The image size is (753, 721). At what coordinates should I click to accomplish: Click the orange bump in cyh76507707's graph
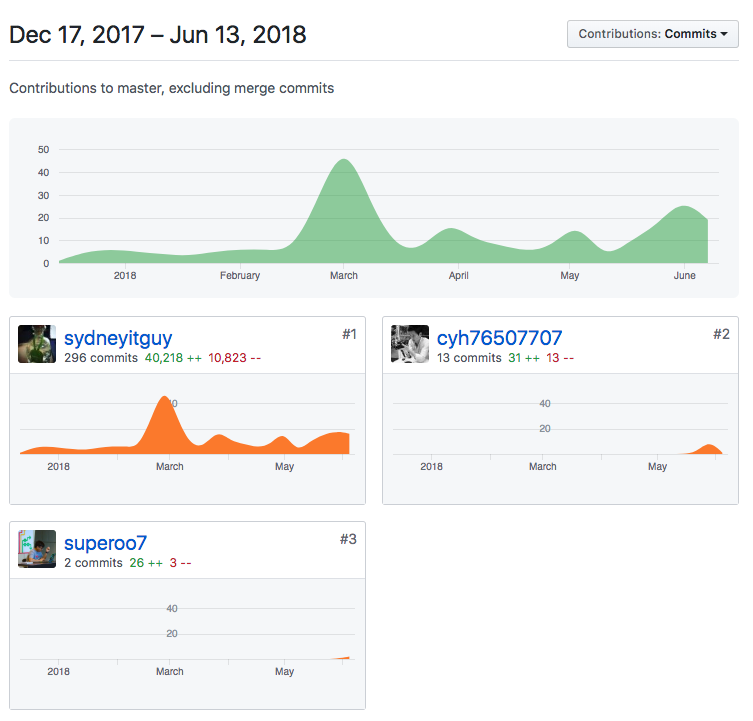tap(709, 447)
